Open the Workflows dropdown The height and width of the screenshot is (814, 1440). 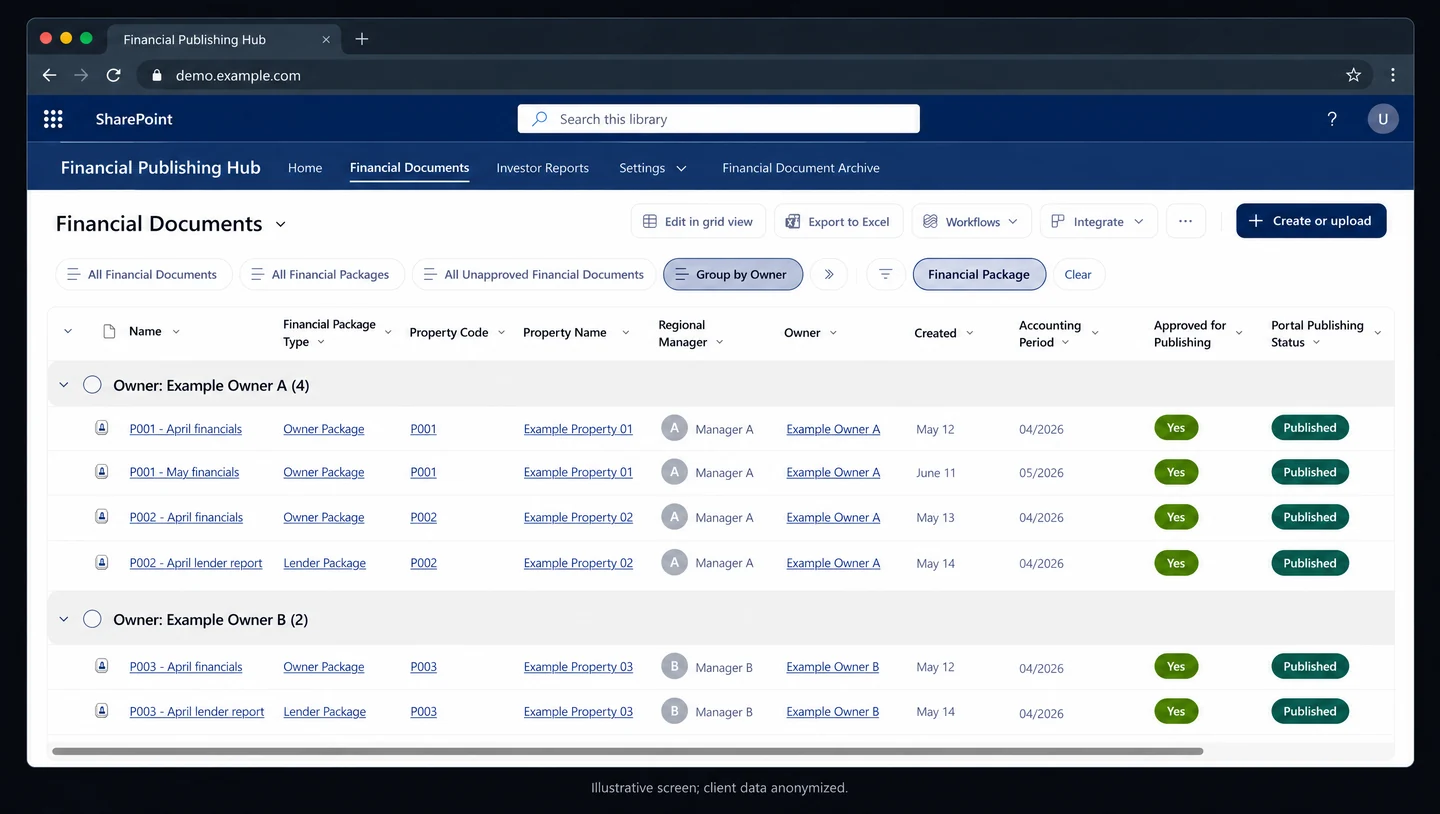click(970, 221)
